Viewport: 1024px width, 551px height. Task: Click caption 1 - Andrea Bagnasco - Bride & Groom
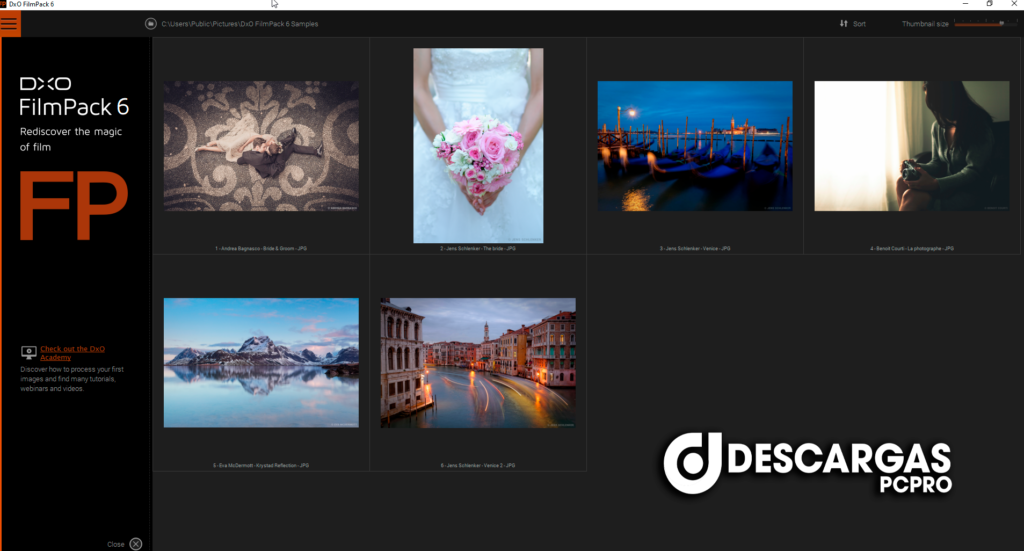click(261, 249)
